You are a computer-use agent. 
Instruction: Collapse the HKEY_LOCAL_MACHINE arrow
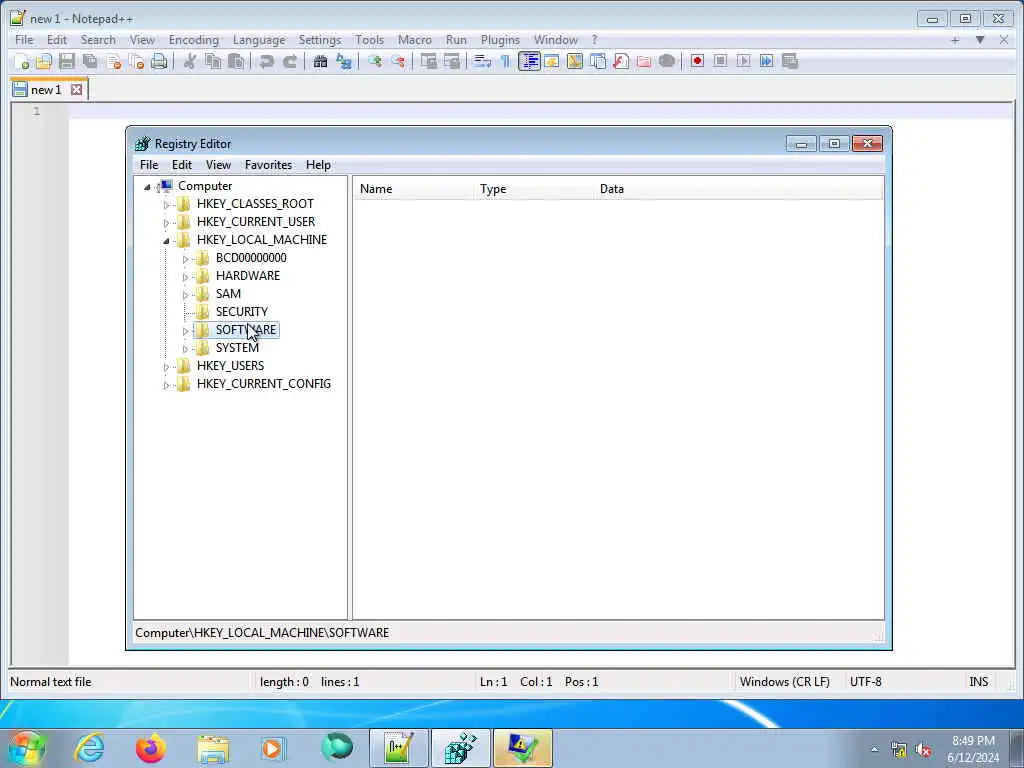point(166,241)
